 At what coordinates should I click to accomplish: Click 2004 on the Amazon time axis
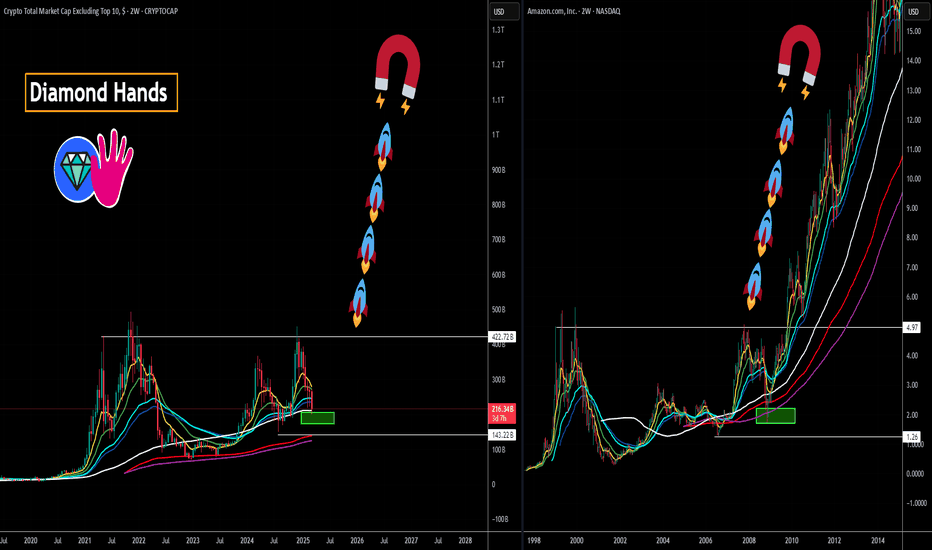(663, 540)
